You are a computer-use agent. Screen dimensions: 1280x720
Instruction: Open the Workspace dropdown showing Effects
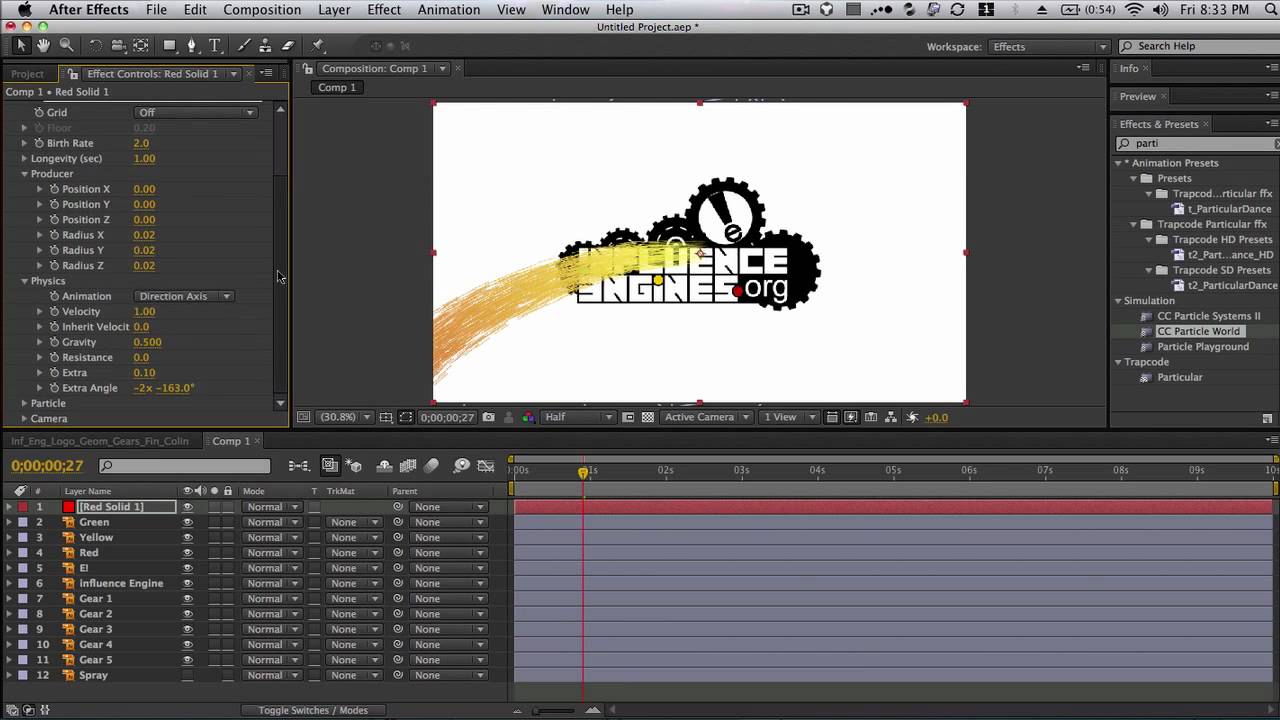[1049, 47]
